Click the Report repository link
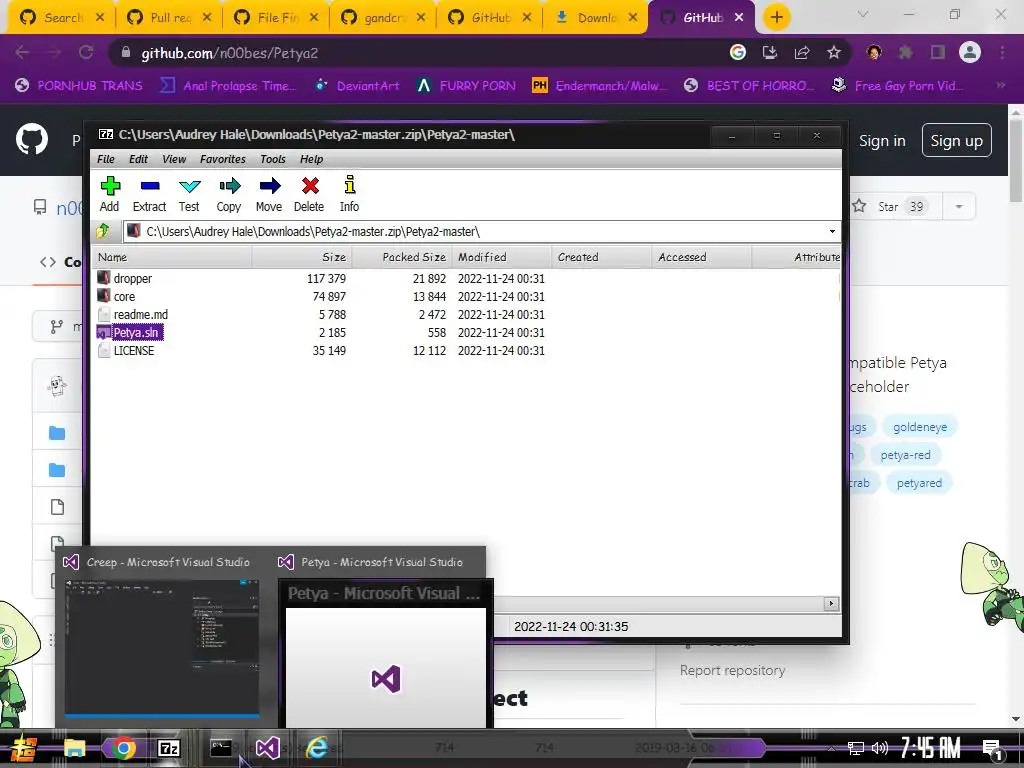This screenshot has height=768, width=1024. (732, 670)
